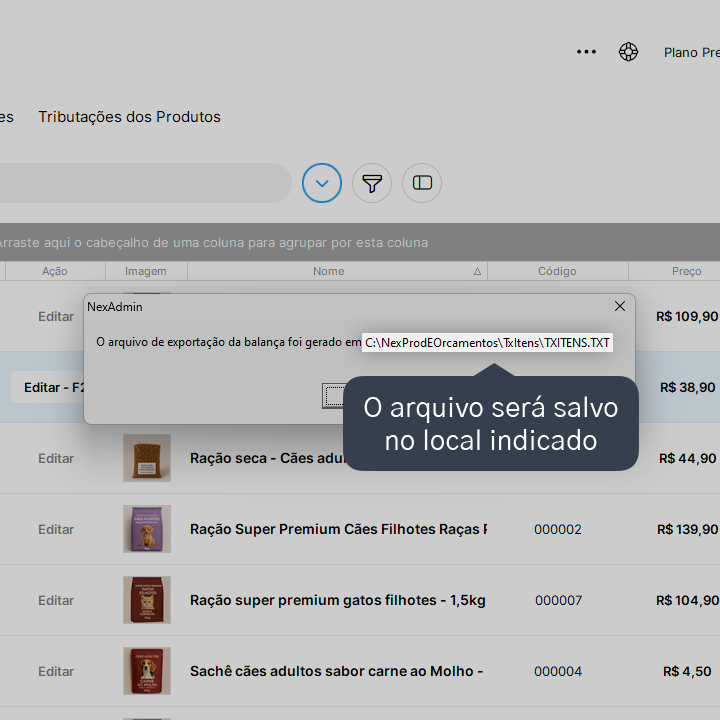Select Ração super premium gatos filhotes - 1,5kg
720x720 pixels.
pyautogui.click(x=338, y=601)
